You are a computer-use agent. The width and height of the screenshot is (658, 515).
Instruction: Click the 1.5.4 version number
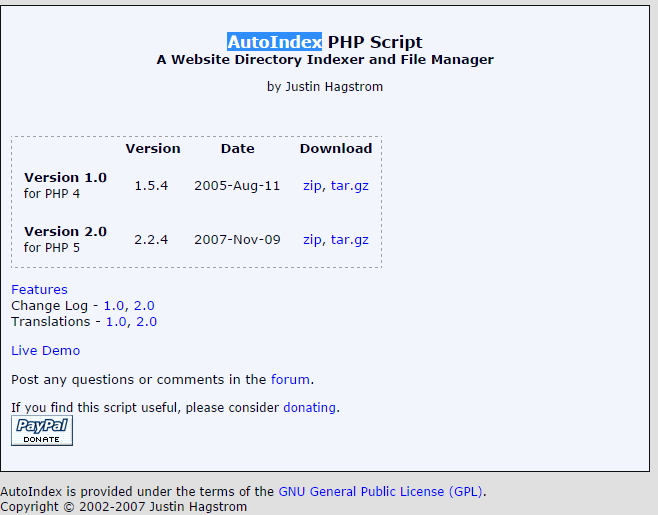[153, 186]
